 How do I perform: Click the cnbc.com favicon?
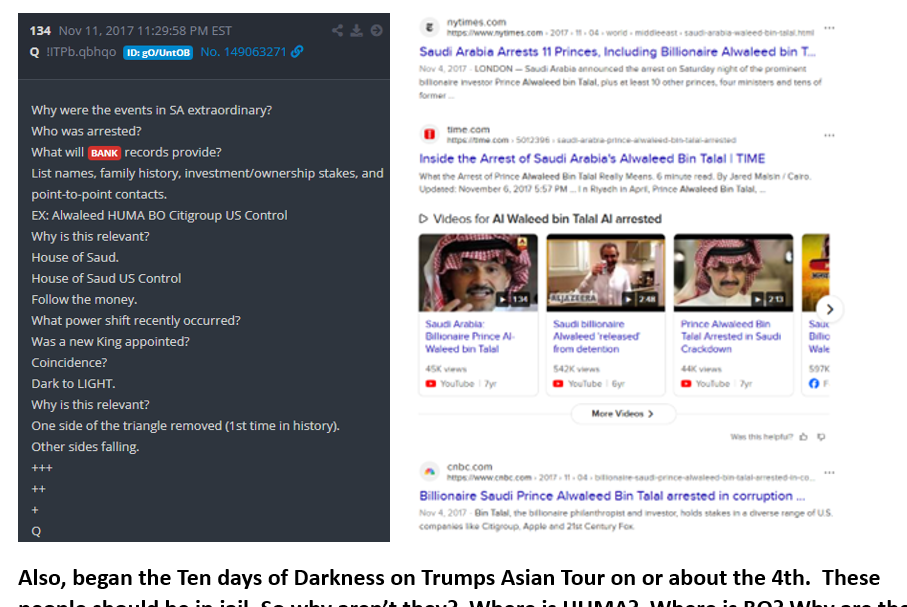tap(429, 472)
